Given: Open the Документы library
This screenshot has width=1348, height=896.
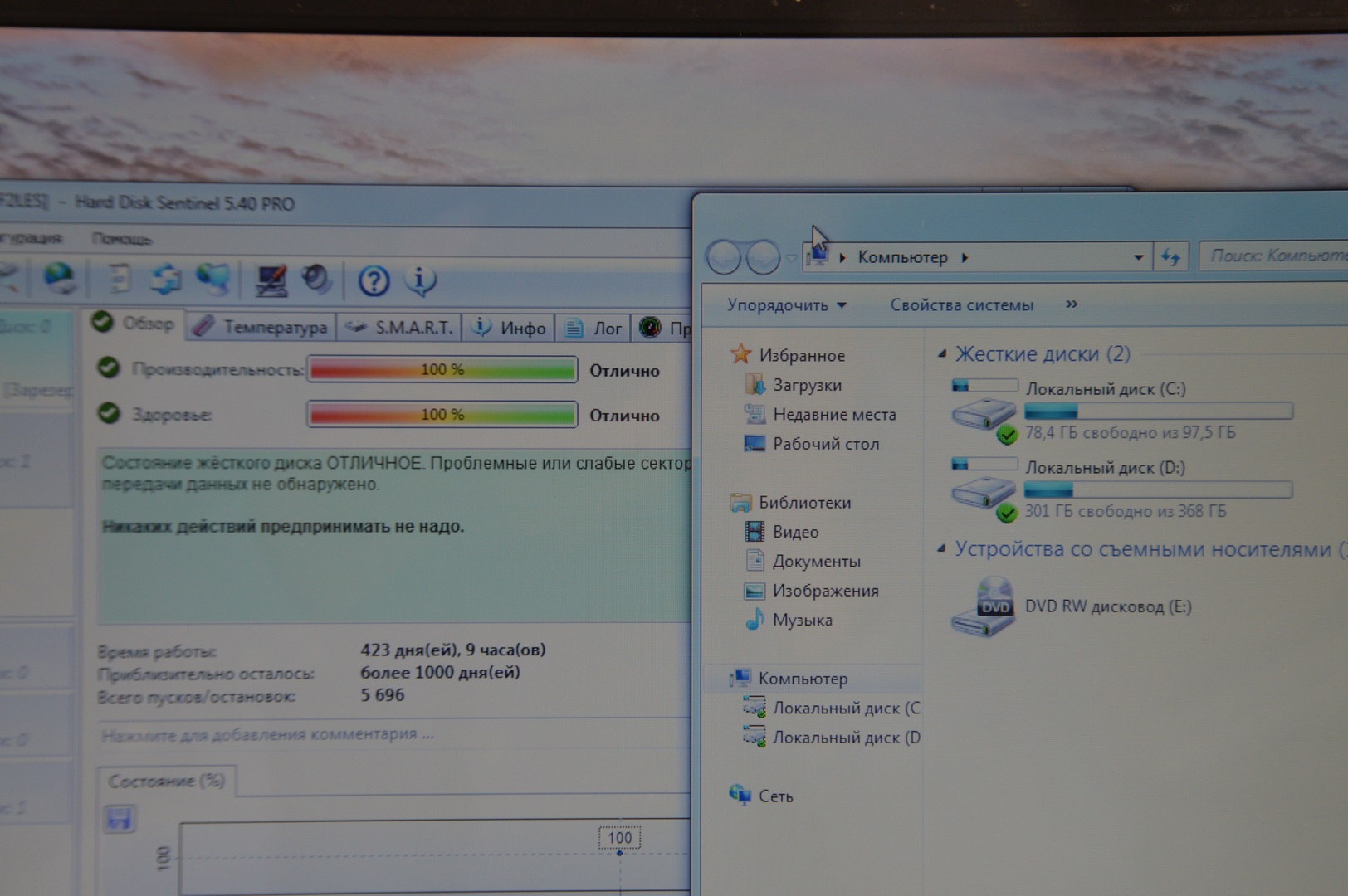Looking at the screenshot, I should coord(816,562).
